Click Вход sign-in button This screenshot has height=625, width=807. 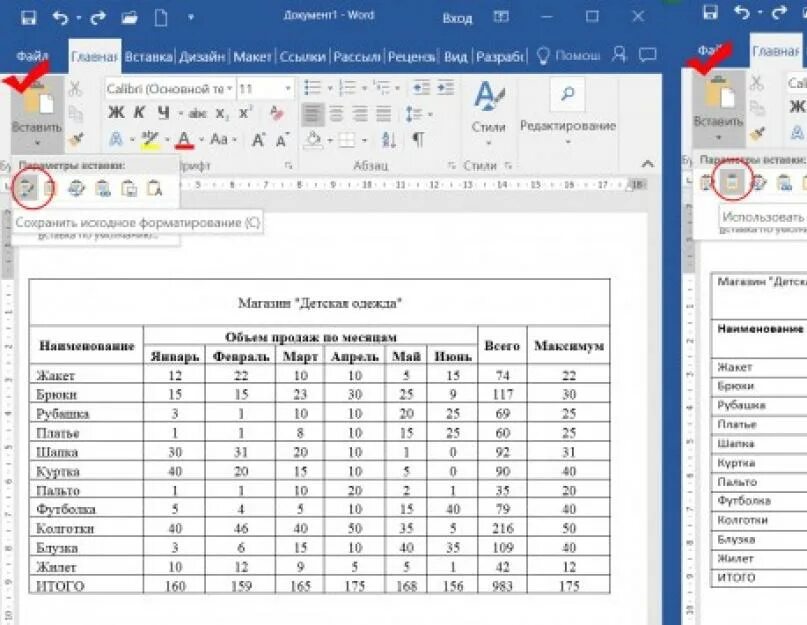[x=457, y=19]
